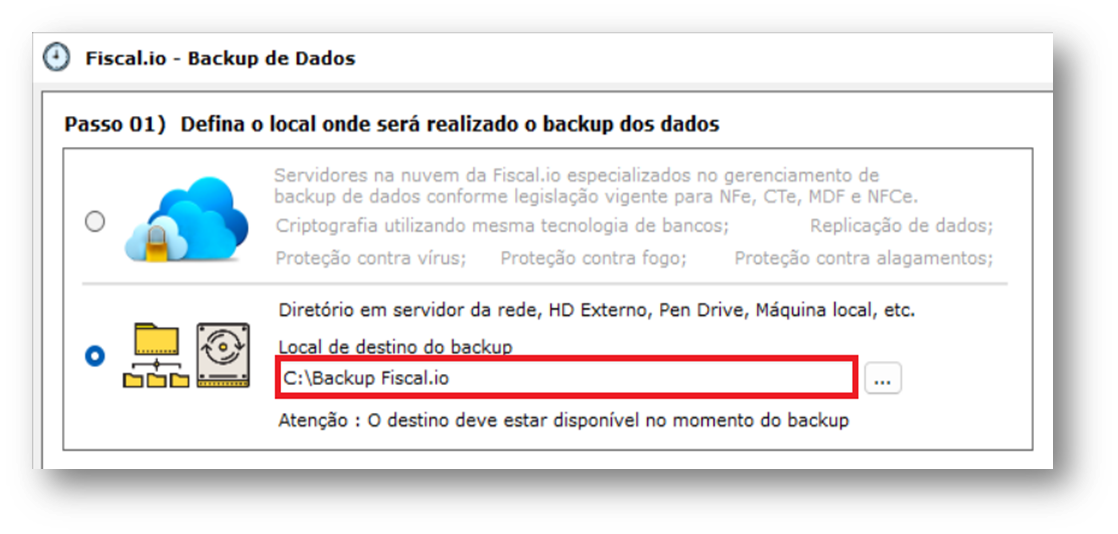This screenshot has width=1118, height=534.
Task: Click the hard drive sync icon
Action: coord(223,355)
